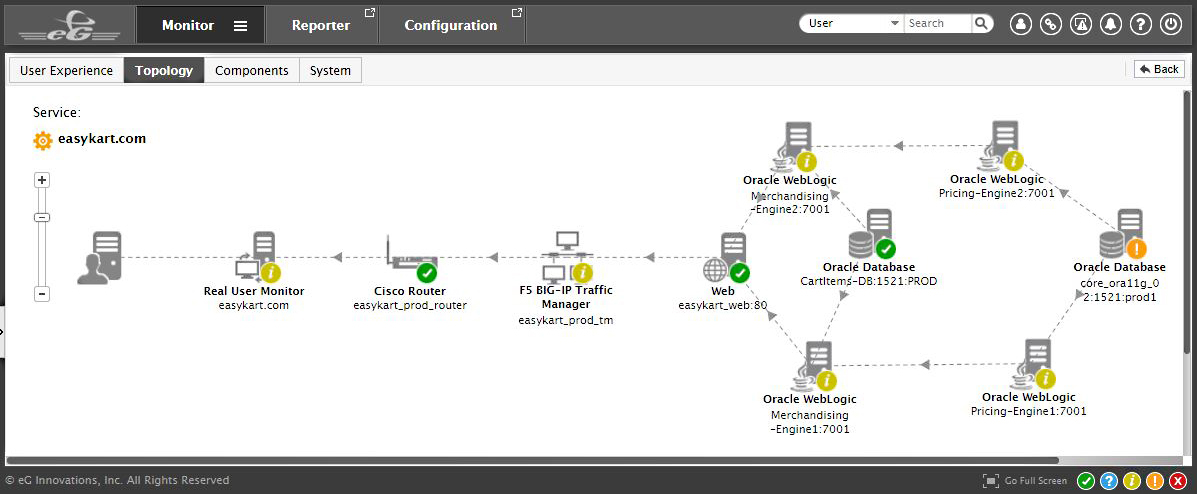This screenshot has height=494, width=1197.
Task: Click Go Full Screen text
Action: 1036,481
